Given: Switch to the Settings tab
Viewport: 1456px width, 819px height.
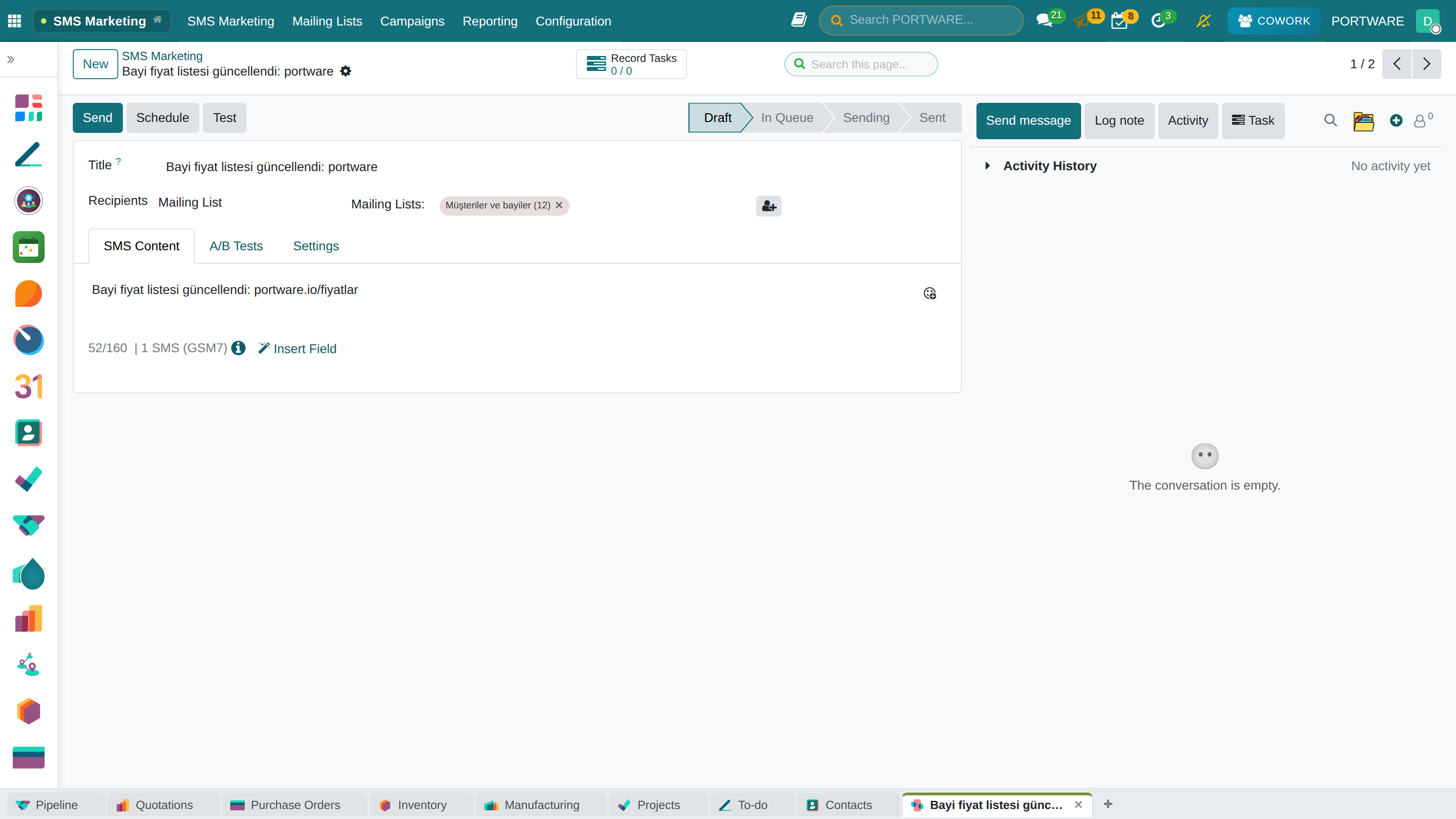Looking at the screenshot, I should 316,246.
